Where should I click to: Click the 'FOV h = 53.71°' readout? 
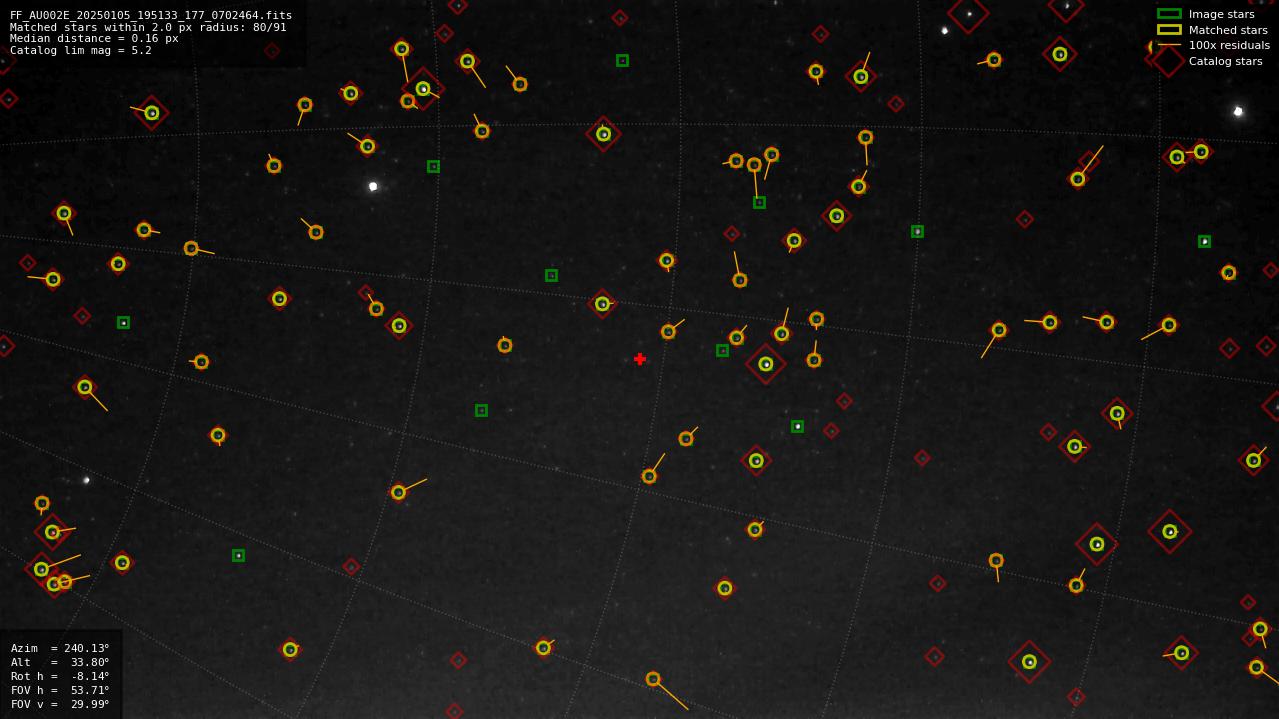point(60,690)
